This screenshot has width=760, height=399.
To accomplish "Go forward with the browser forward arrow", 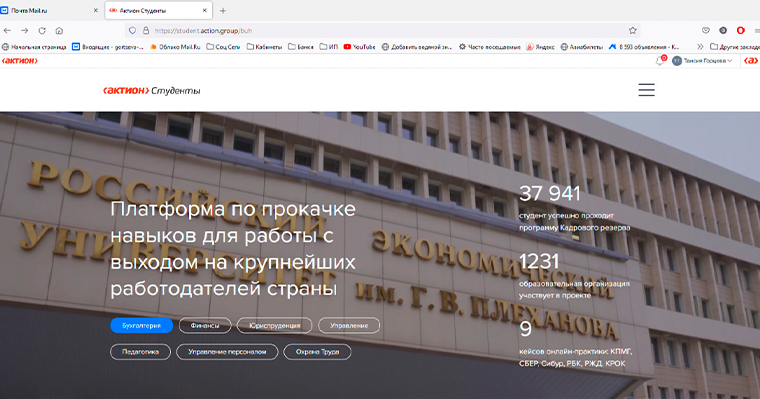I will click(25, 31).
